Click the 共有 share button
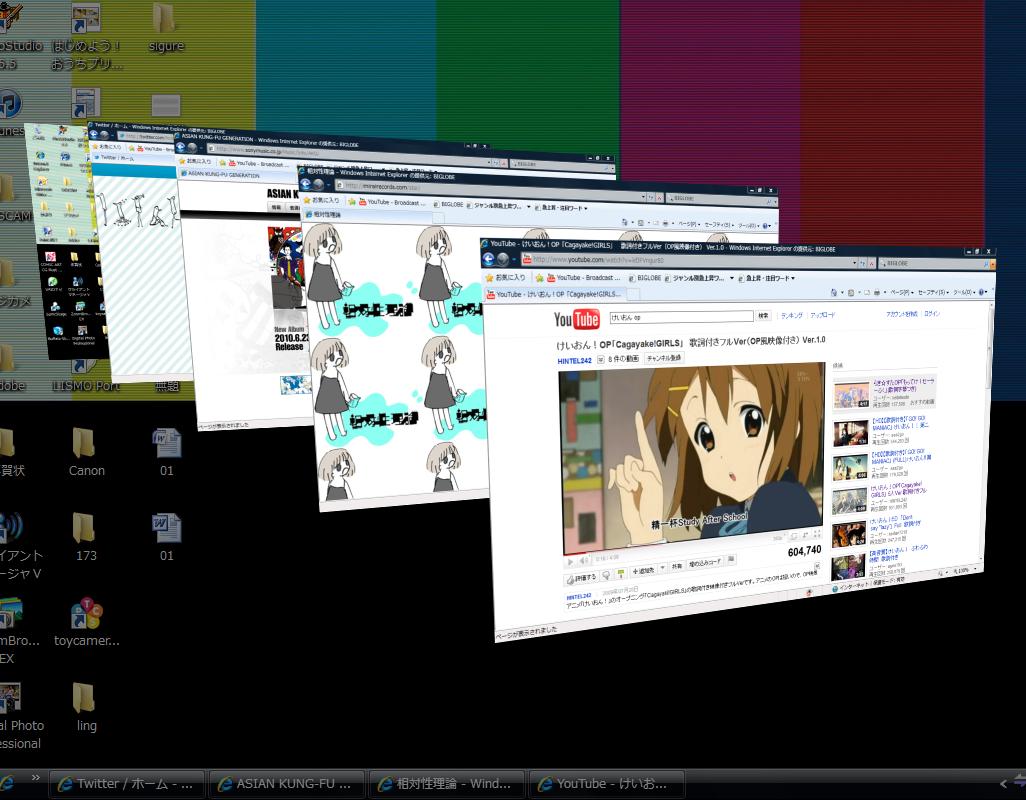This screenshot has height=800, width=1026. click(677, 565)
